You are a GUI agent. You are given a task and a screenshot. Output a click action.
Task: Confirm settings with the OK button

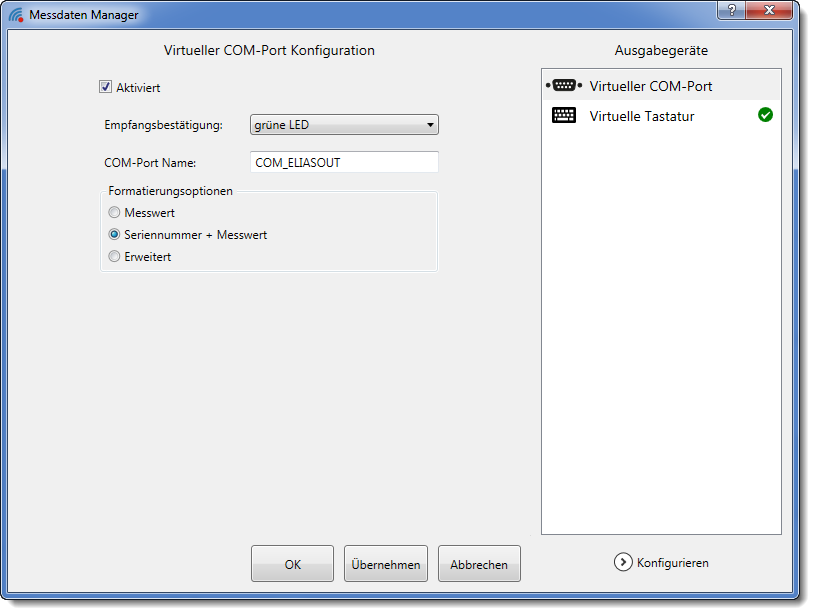click(292, 564)
